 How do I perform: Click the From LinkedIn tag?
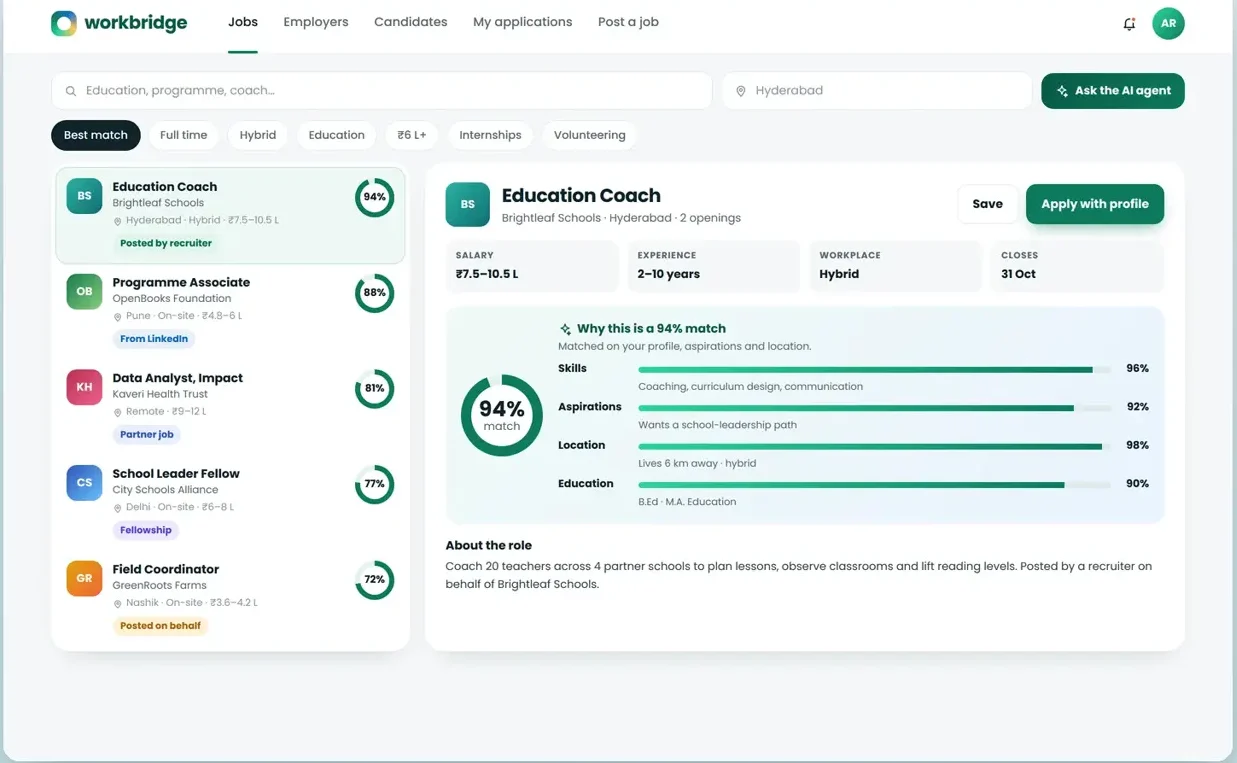(x=154, y=339)
